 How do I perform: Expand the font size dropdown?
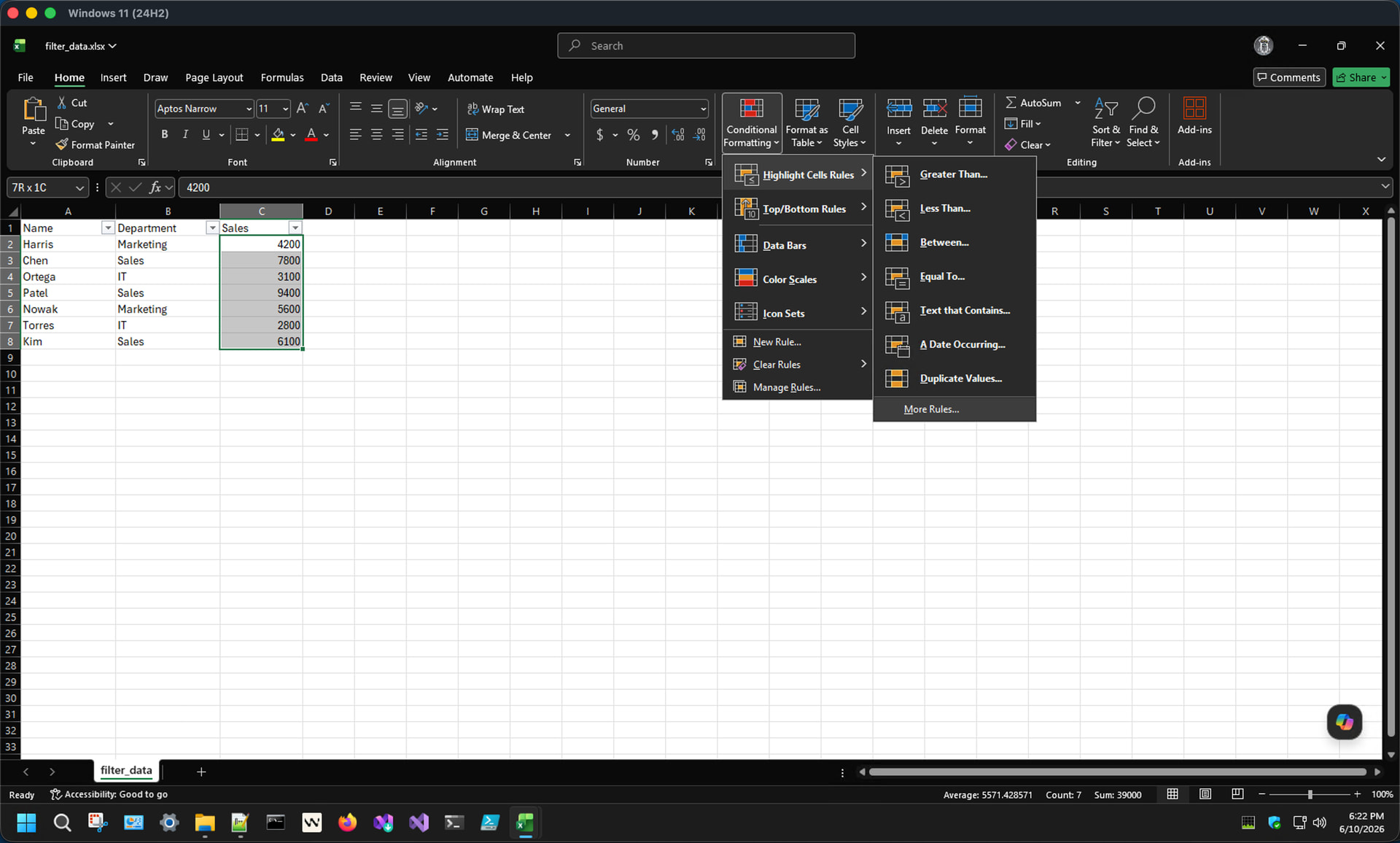pyautogui.click(x=285, y=109)
